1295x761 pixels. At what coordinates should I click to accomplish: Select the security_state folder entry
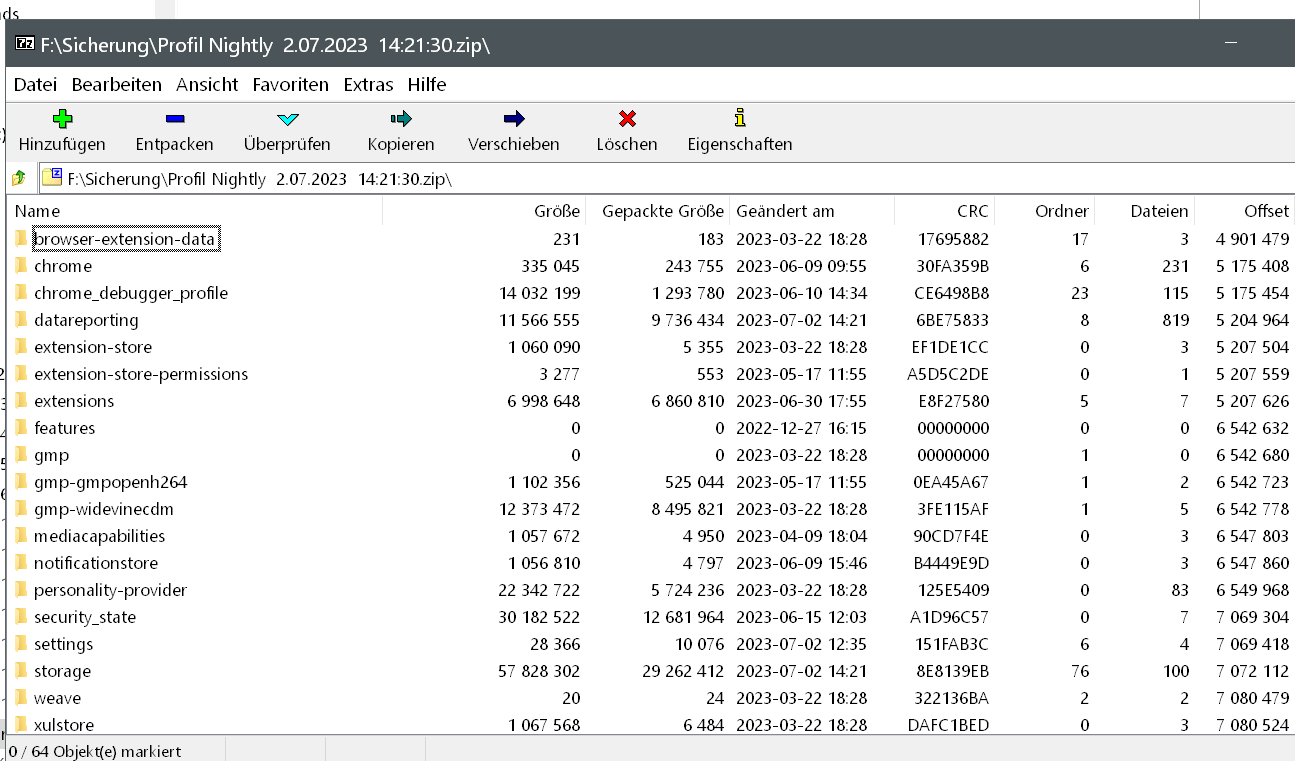tap(85, 617)
